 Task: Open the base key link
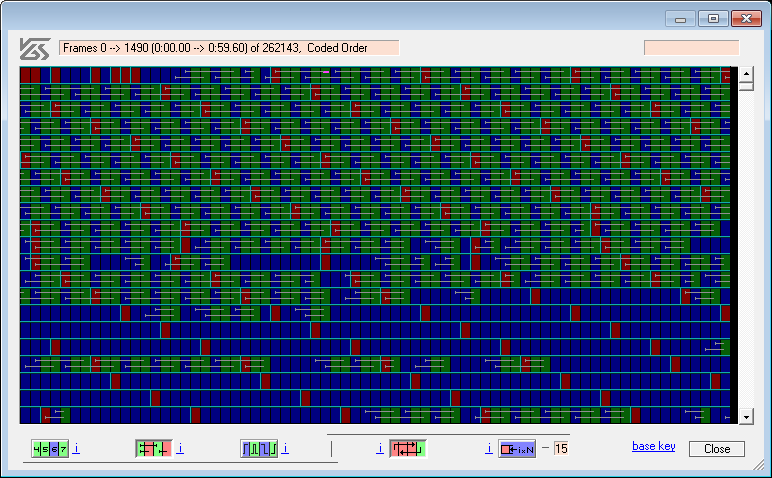click(653, 446)
